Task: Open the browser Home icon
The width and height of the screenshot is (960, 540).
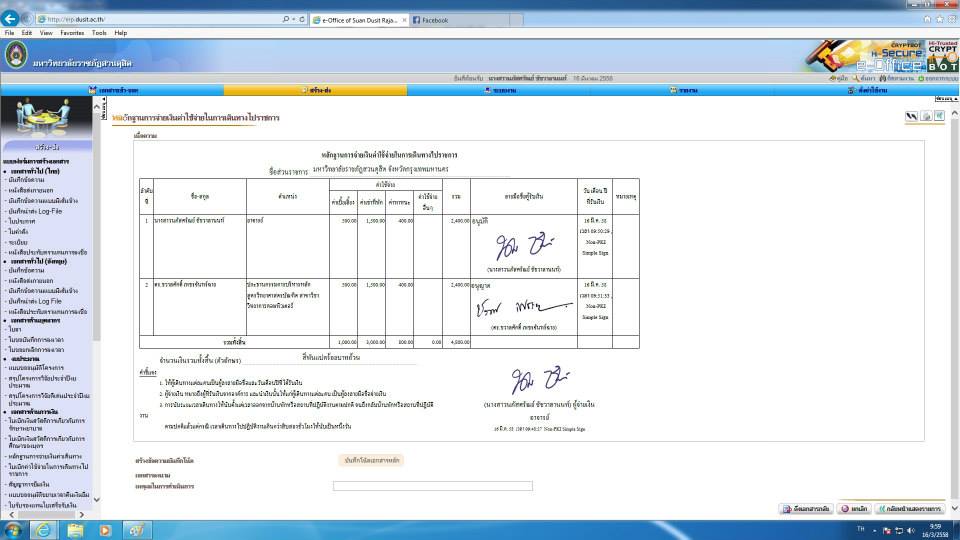Action: click(x=927, y=19)
